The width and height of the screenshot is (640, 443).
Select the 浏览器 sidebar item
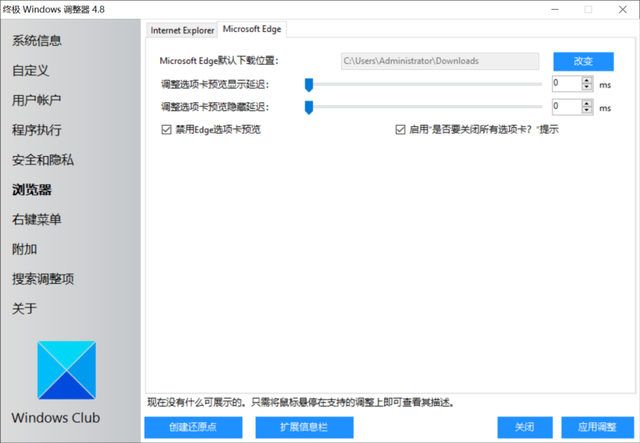[32, 190]
